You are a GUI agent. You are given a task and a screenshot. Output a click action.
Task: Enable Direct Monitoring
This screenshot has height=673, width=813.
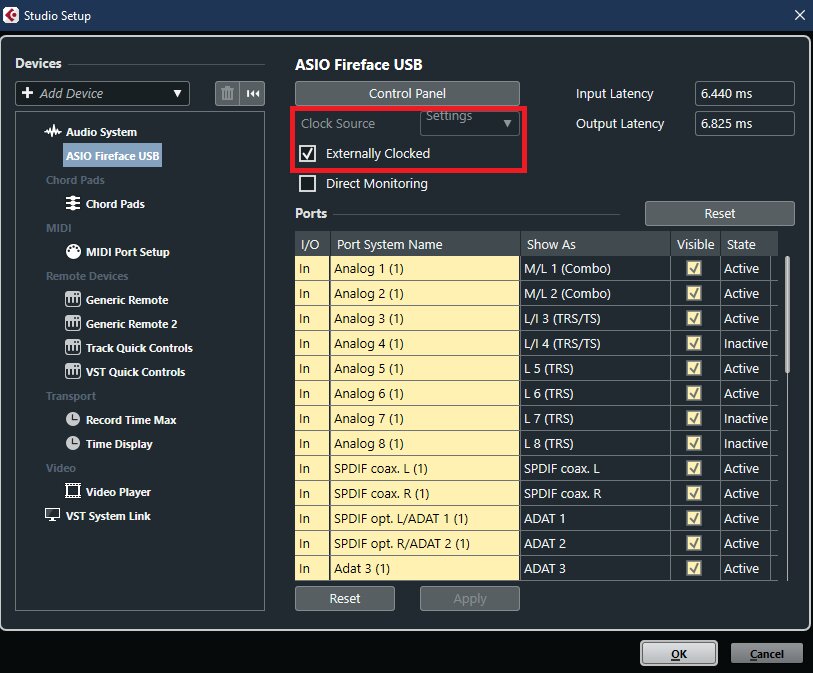[306, 184]
